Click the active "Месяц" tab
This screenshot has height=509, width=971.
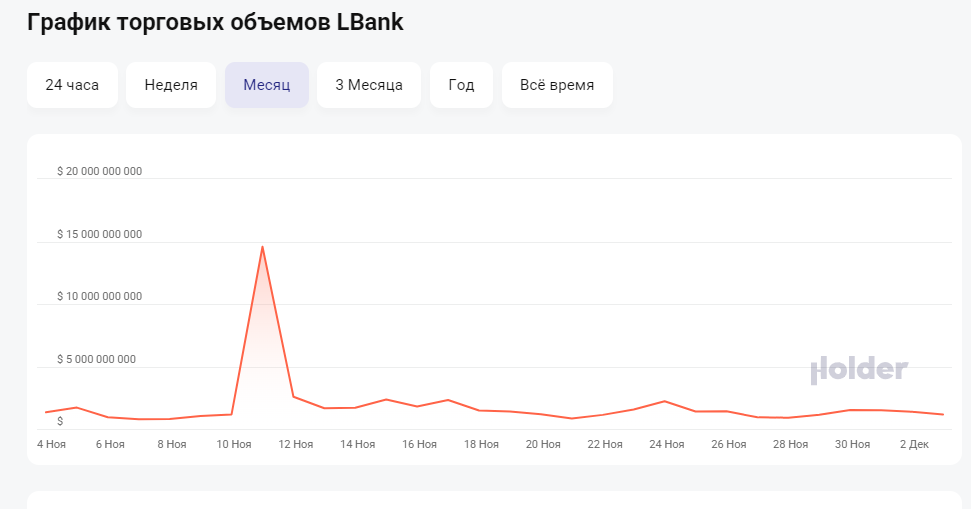tap(267, 85)
